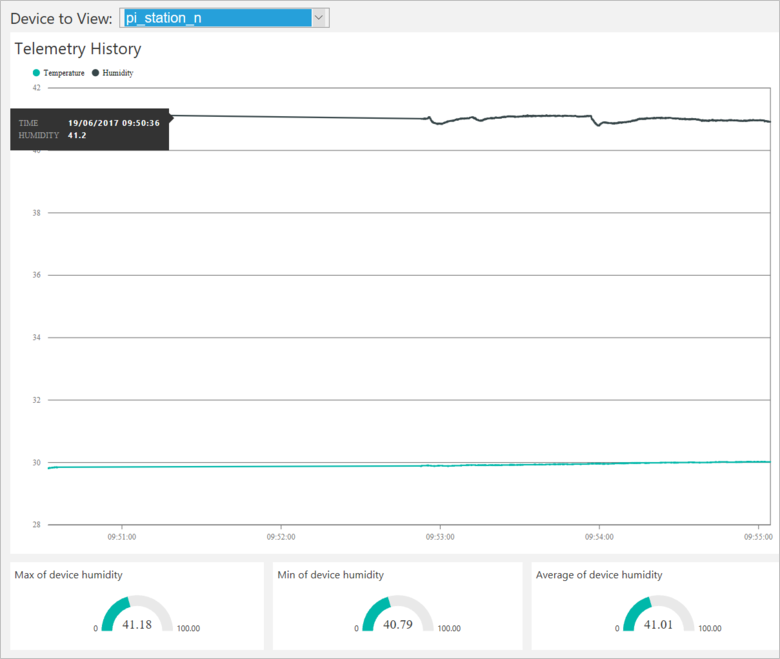Click the 09:53:00 time axis label
Image resolution: width=780 pixels, height=659 pixels.
(440, 537)
